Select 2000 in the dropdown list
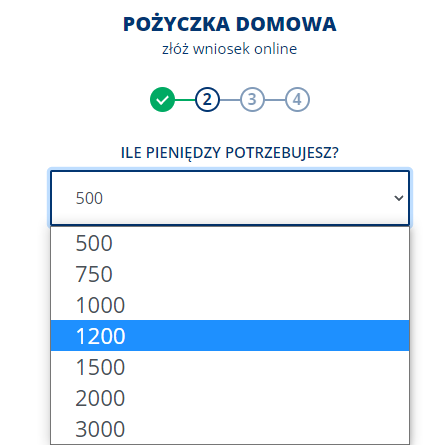The image size is (441, 445). 230,398
